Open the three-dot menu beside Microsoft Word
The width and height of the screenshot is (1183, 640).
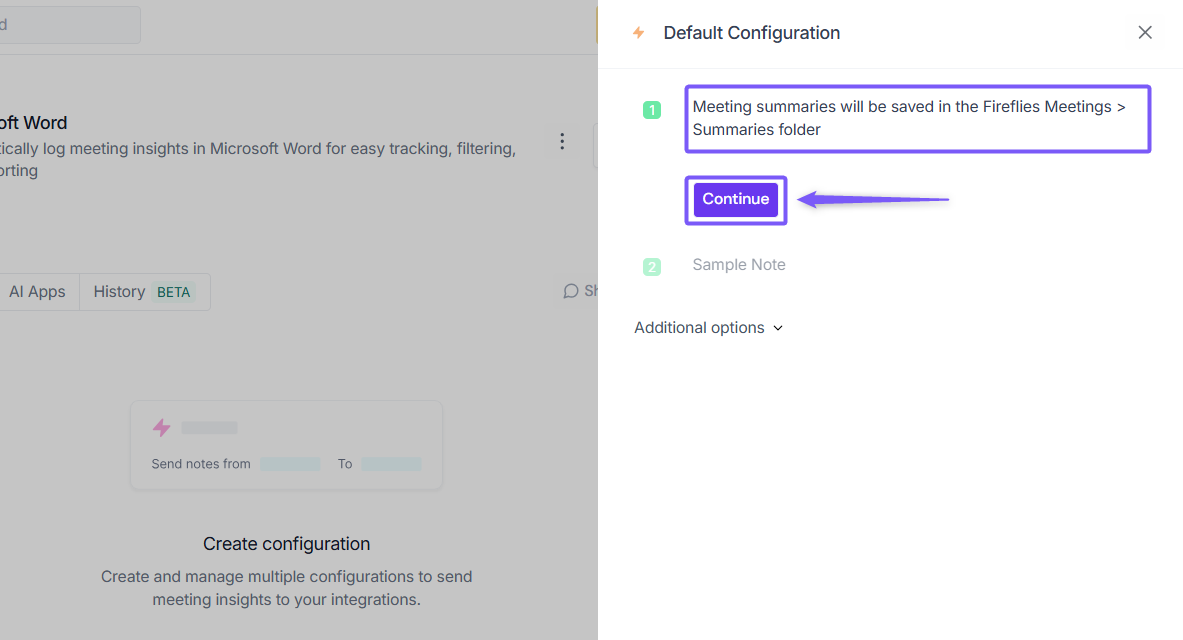tap(562, 142)
